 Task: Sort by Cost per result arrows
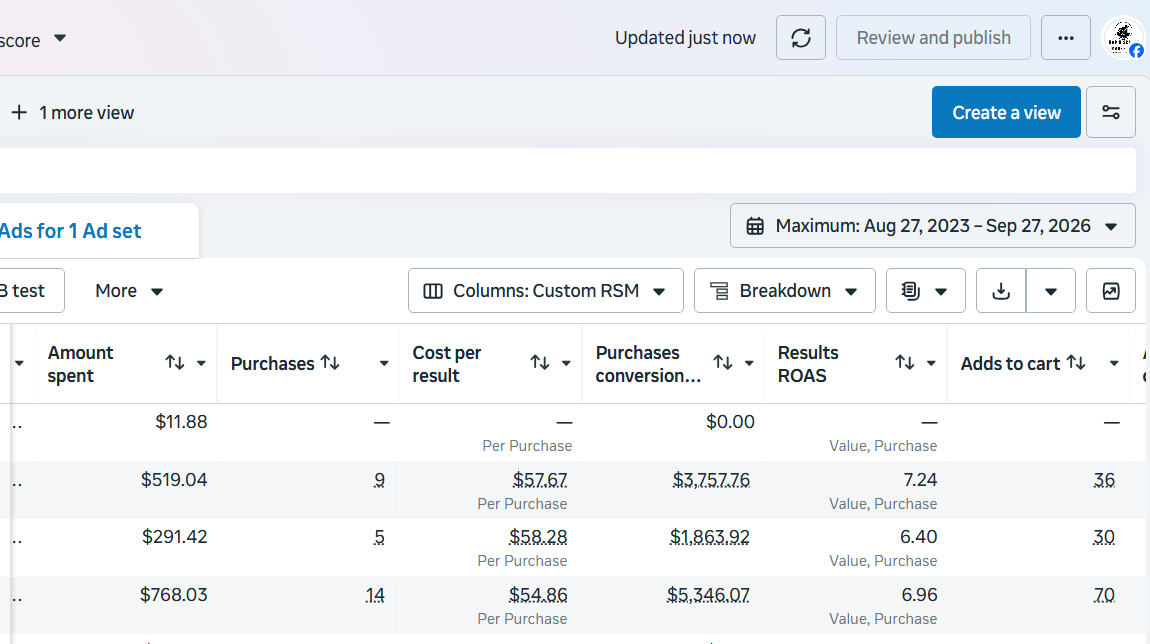540,362
